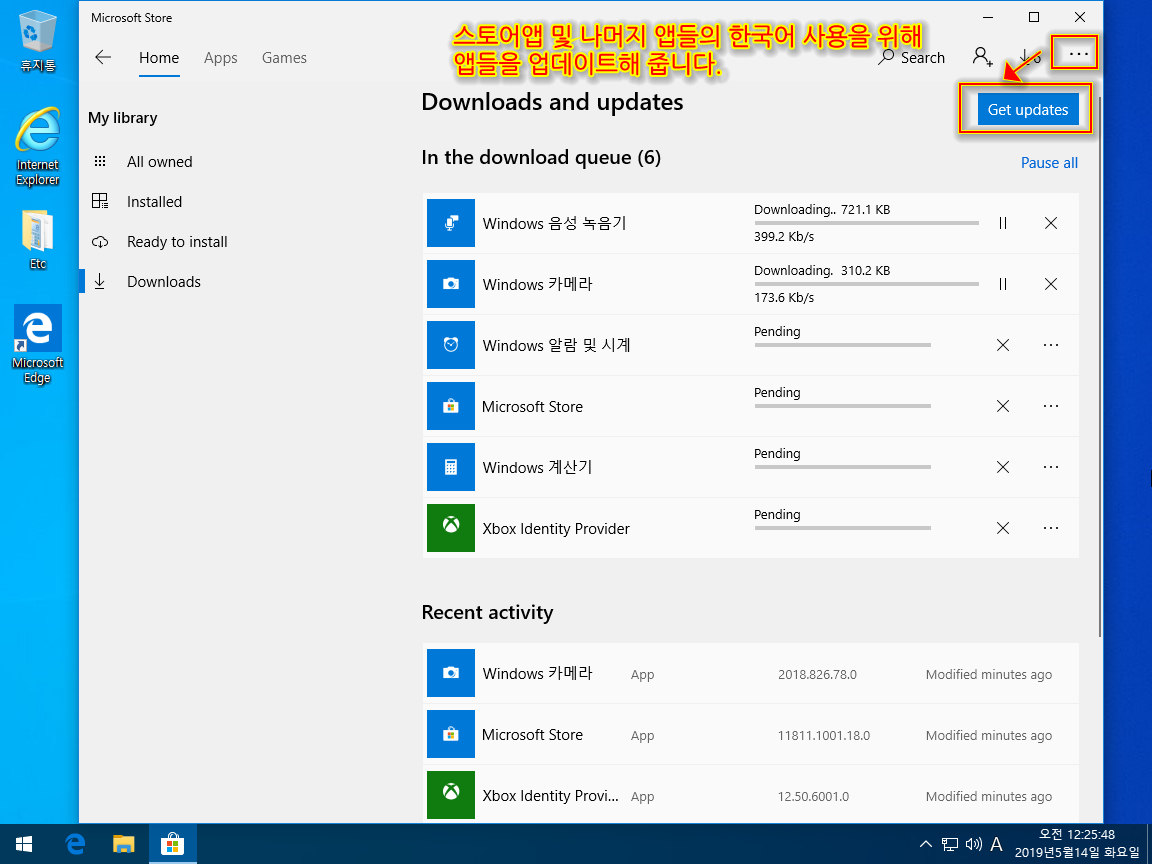Click the Windows 카메라 icon in download queue
The image size is (1152, 864).
(451, 284)
